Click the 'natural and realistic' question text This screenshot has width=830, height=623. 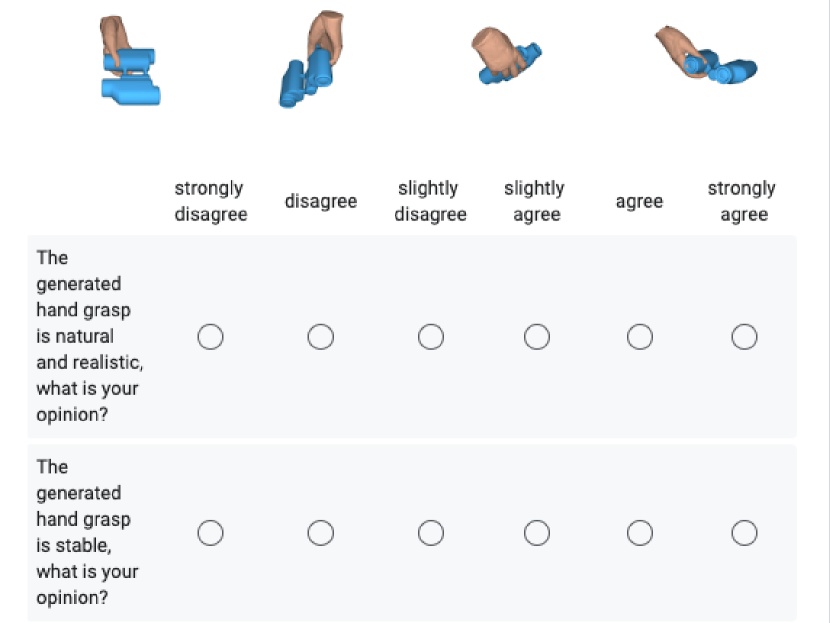pyautogui.click(x=89, y=336)
